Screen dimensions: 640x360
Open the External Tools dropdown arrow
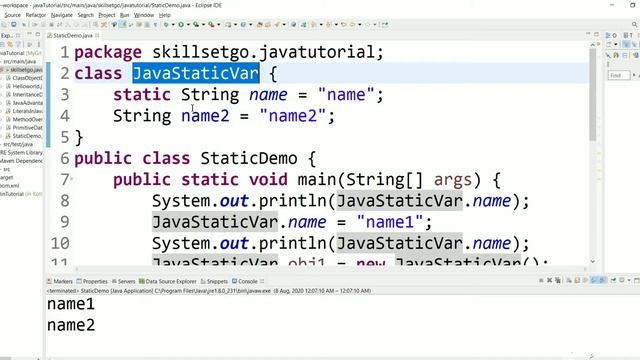219,24
